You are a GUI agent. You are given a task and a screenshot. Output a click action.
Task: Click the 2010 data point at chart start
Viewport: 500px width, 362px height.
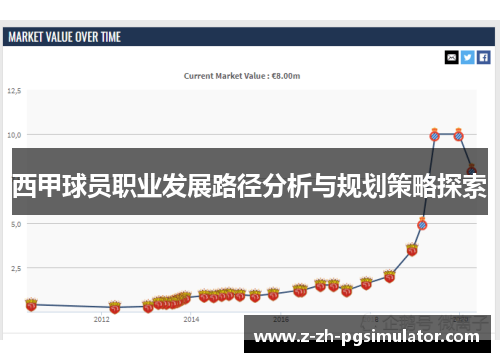[x=31, y=304]
